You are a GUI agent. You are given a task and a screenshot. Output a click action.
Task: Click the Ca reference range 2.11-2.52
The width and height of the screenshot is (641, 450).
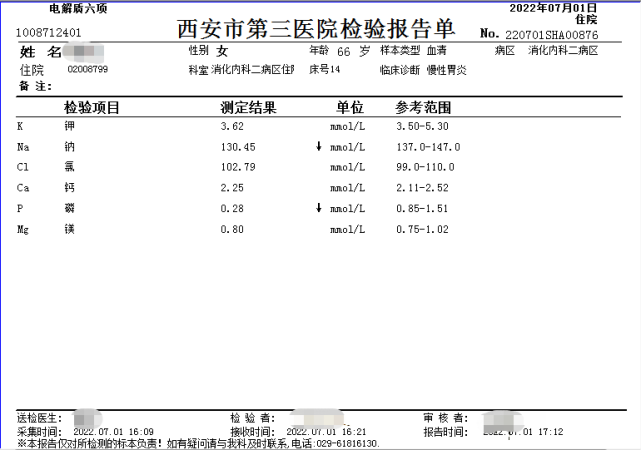(422, 188)
